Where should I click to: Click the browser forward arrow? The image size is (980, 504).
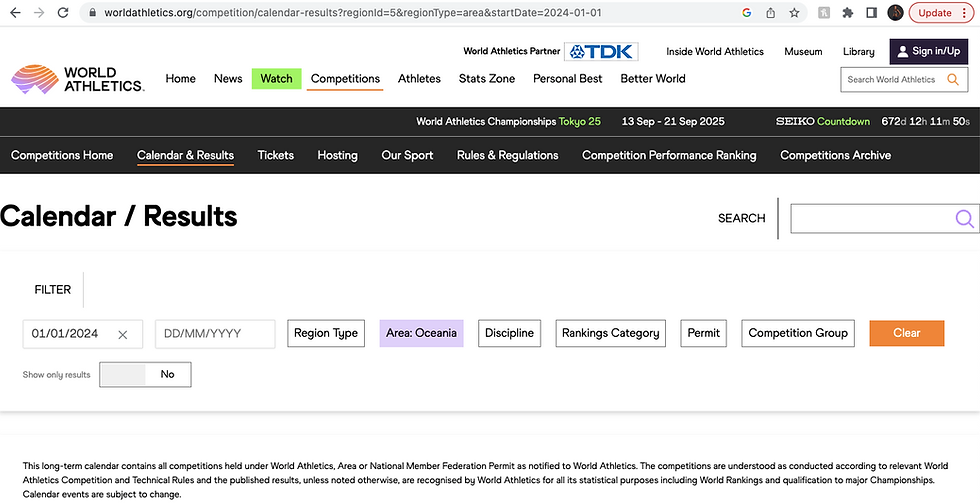click(39, 13)
